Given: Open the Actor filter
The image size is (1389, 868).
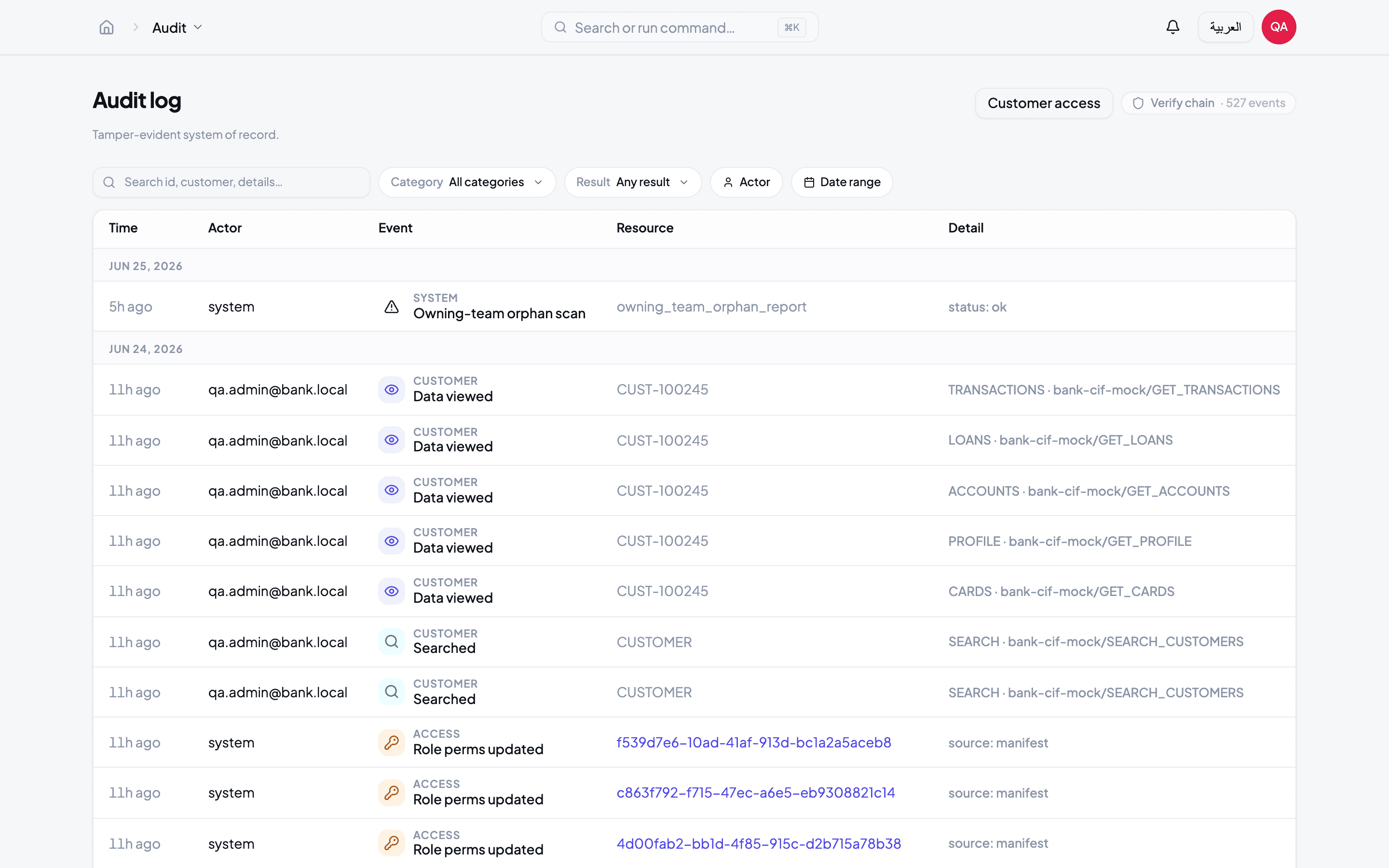Looking at the screenshot, I should pos(746,182).
